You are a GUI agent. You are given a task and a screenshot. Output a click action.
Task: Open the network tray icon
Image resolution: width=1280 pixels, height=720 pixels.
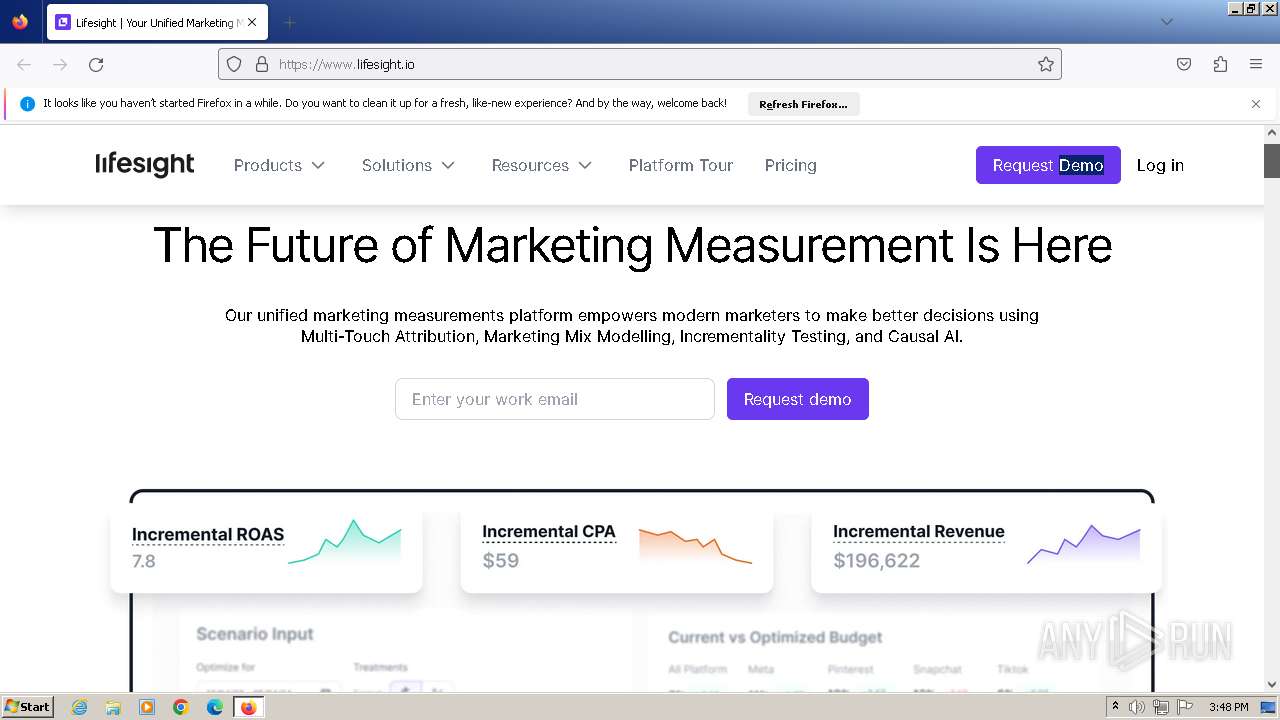1160,707
